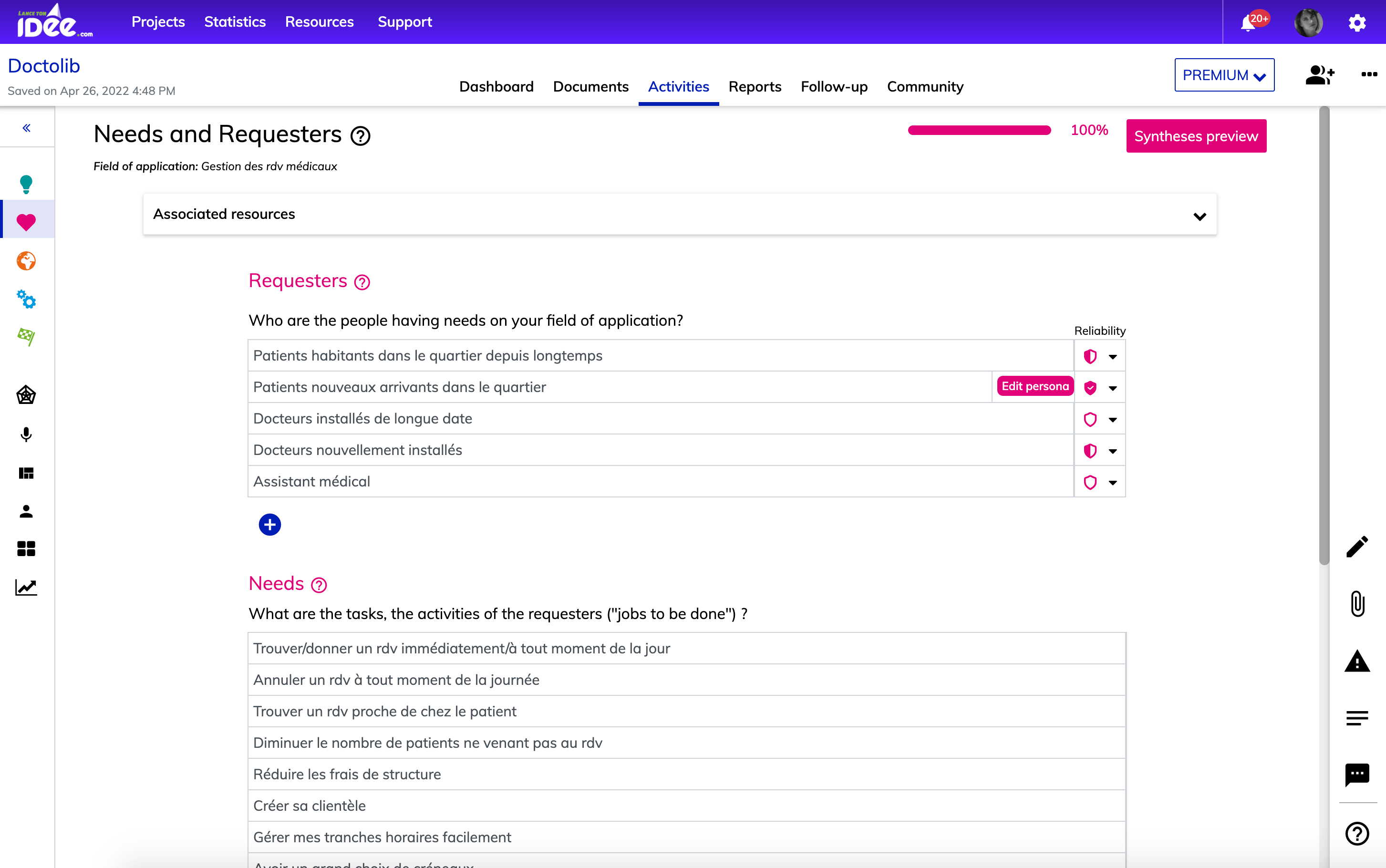
Task: Select the Activities tab
Action: click(678, 87)
